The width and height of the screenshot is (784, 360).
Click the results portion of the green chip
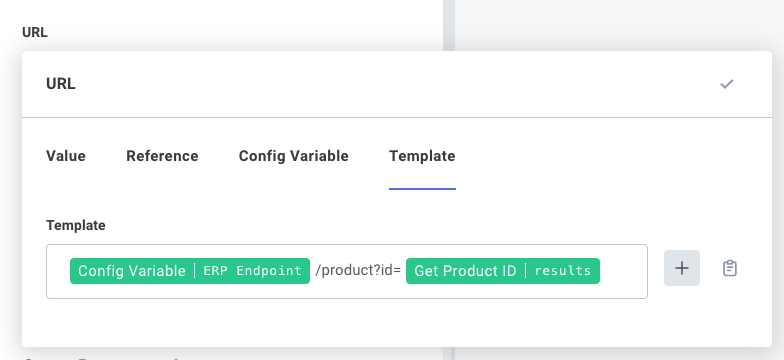tap(562, 270)
